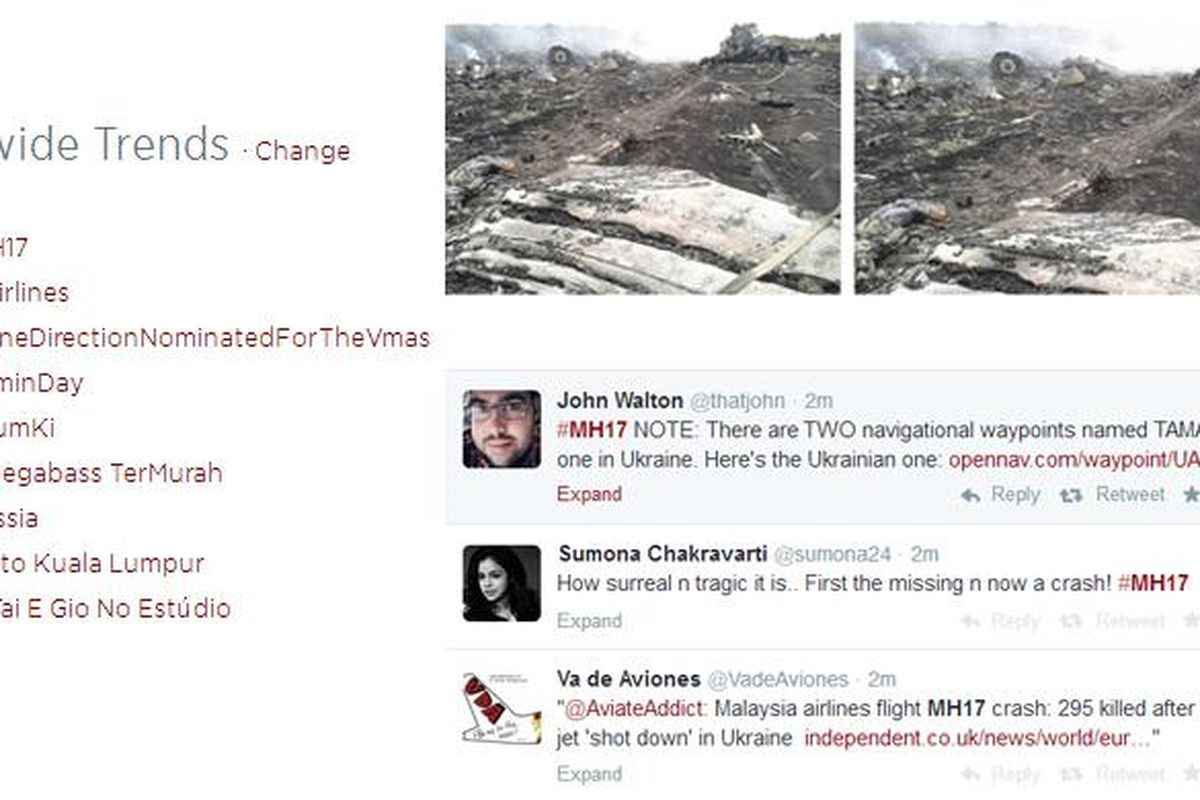Click the #MH17 hashtag in Sumona's tweet
1200x800 pixels.
tap(1153, 582)
